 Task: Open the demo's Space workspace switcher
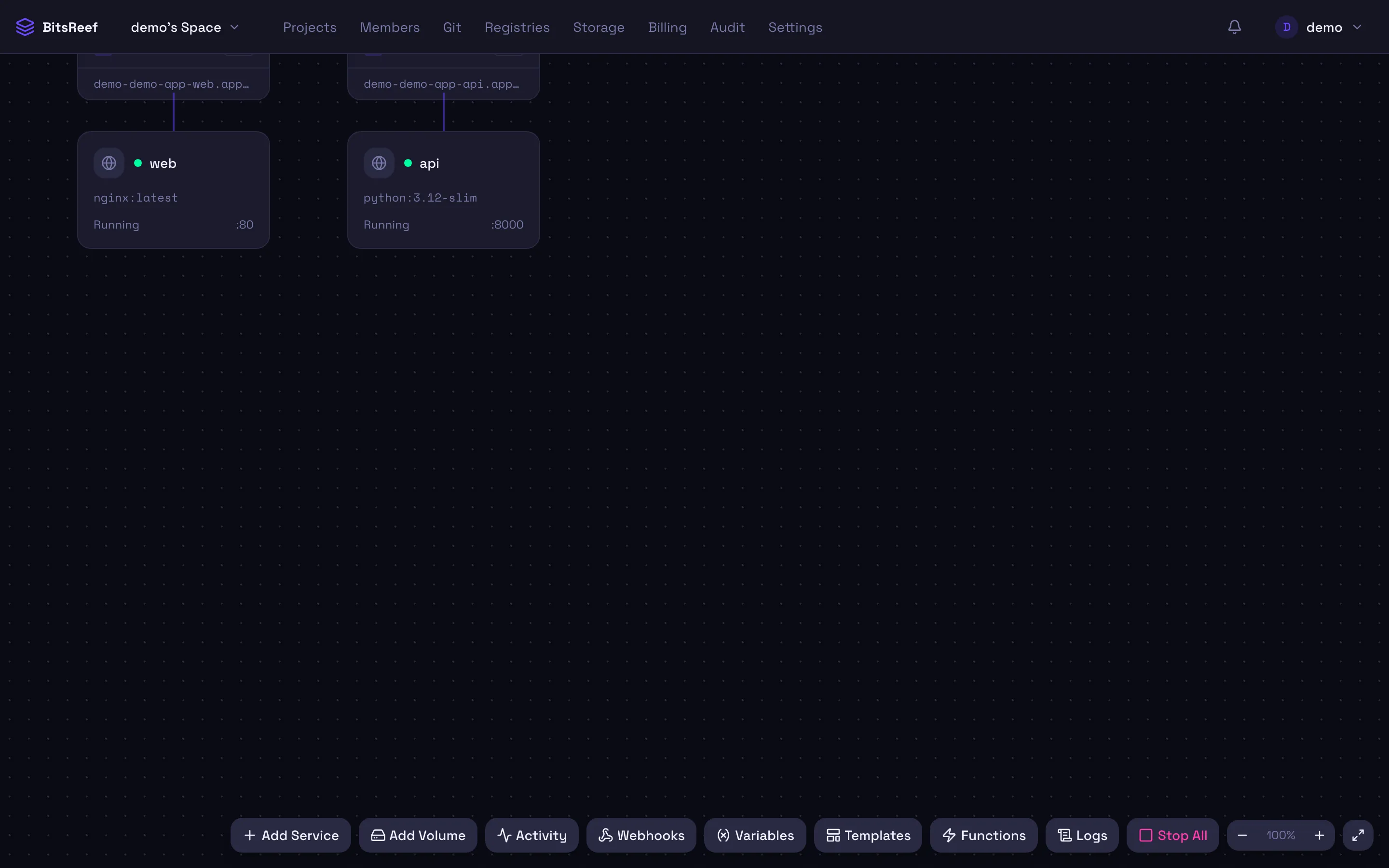point(184,27)
